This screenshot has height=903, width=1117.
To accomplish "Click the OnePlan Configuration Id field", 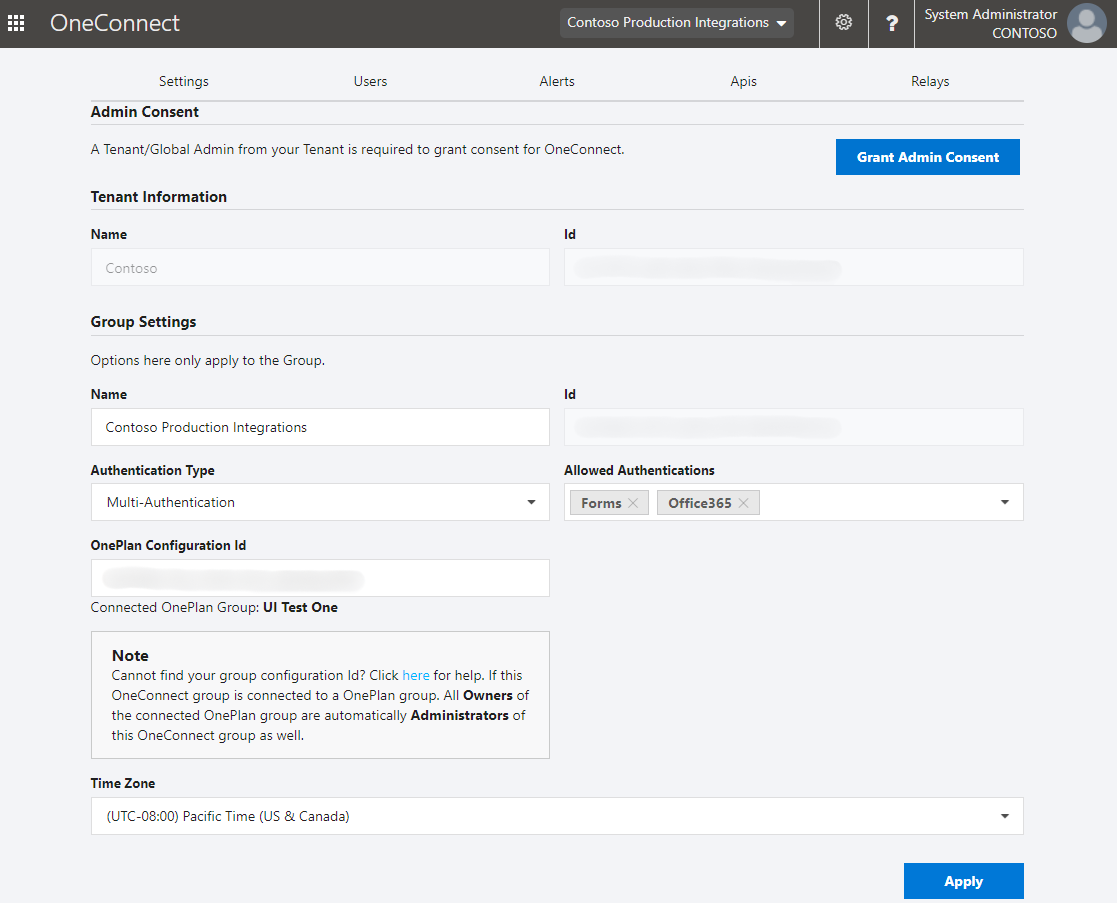I will pyautogui.click(x=320, y=578).
